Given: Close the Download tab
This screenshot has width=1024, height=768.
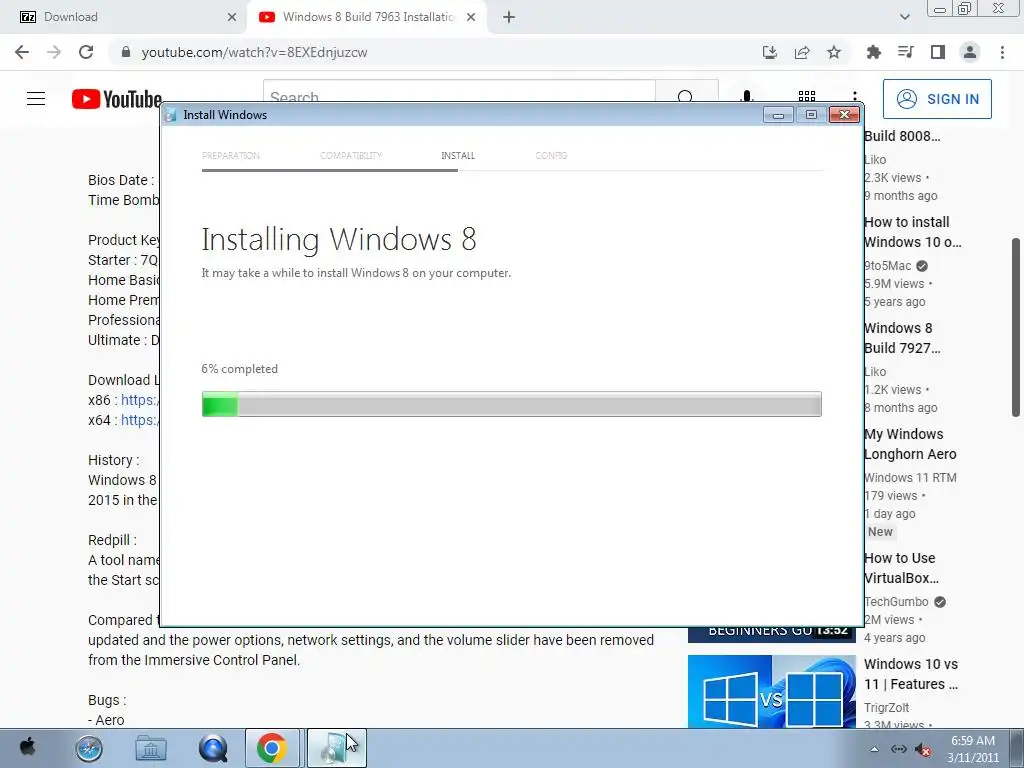Looking at the screenshot, I should tap(232, 17).
